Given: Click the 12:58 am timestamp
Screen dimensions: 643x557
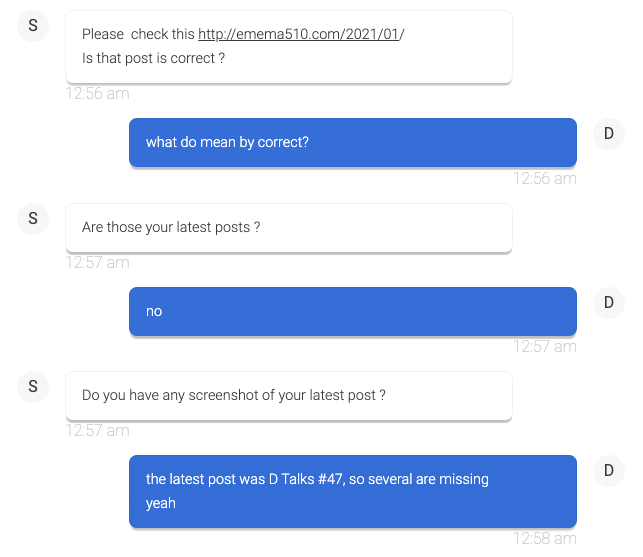Looking at the screenshot, I should [545, 538].
